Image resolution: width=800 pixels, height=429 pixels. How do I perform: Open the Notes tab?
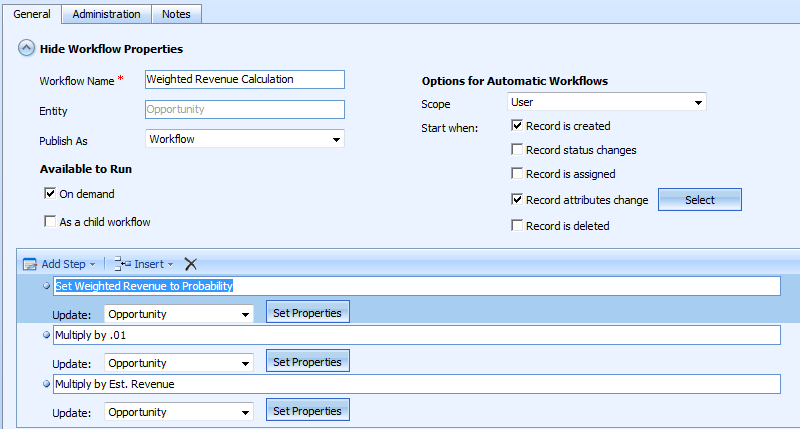[177, 14]
